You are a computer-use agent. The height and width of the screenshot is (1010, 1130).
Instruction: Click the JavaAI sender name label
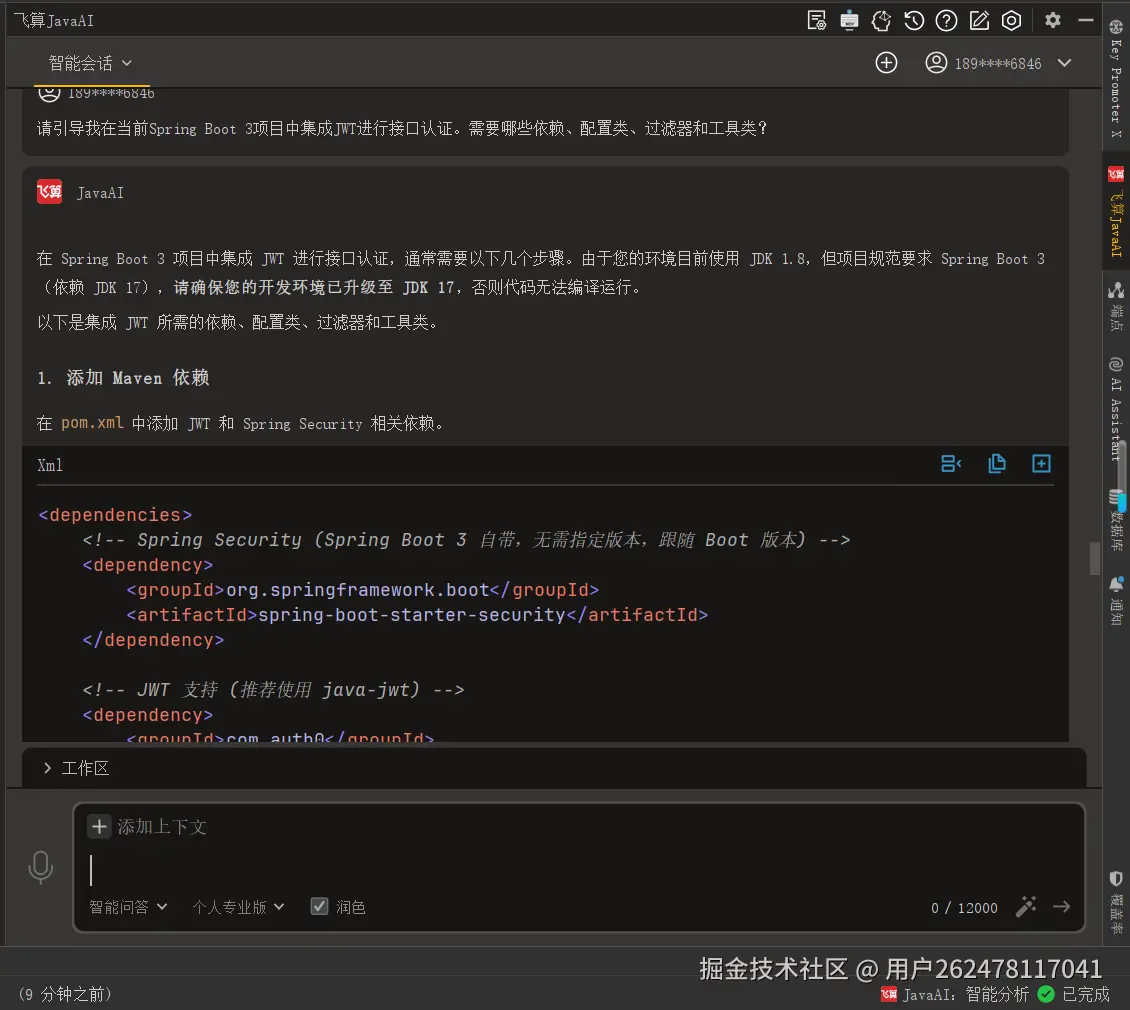point(100,192)
